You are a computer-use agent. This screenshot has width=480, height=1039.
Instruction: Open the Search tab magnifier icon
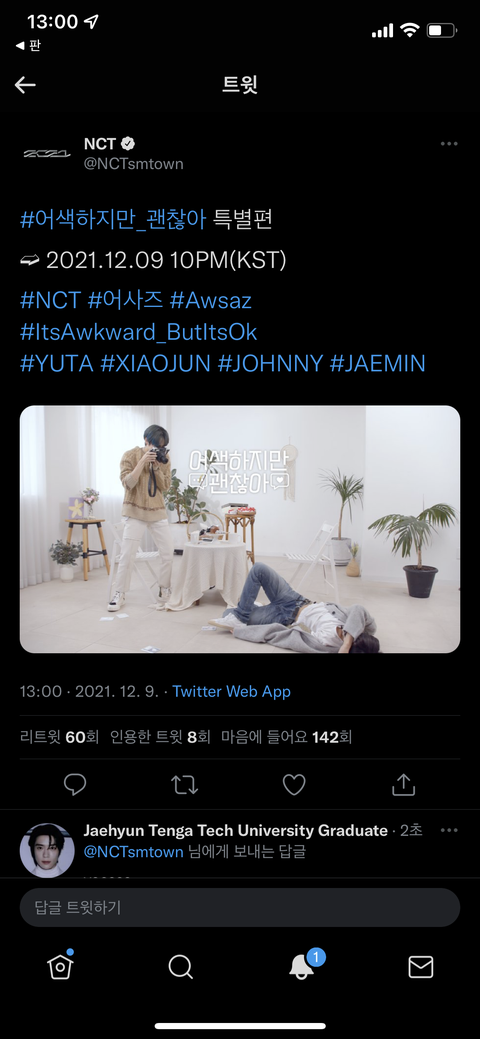tap(180, 967)
